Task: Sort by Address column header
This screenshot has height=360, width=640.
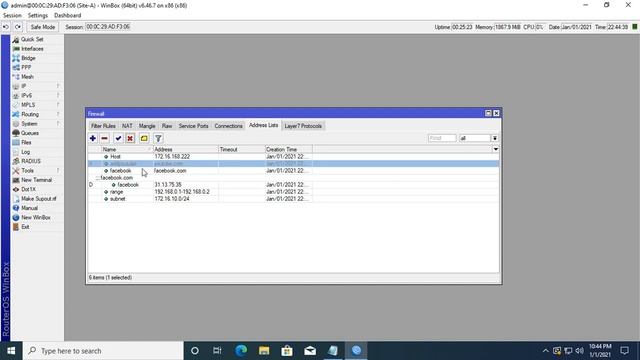Action: tap(186, 149)
